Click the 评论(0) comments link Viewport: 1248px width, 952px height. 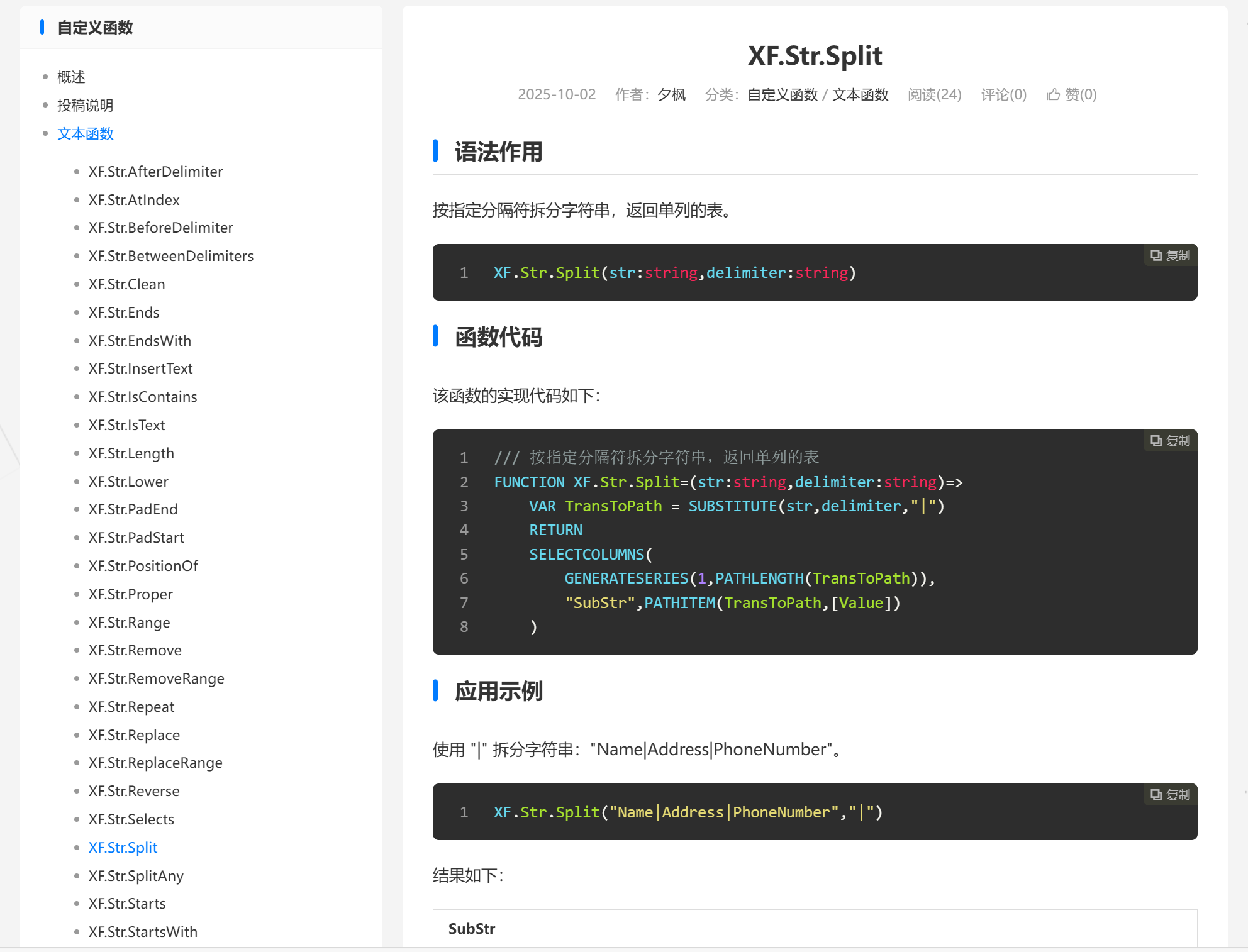[1003, 94]
